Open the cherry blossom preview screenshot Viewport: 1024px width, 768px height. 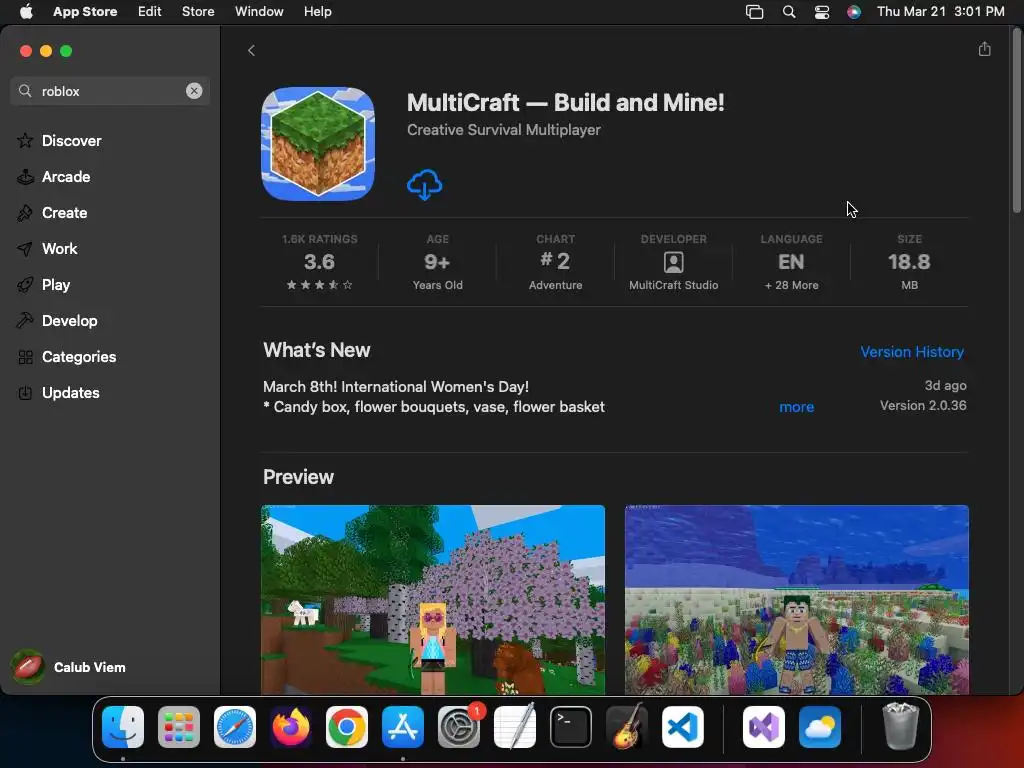click(x=433, y=600)
